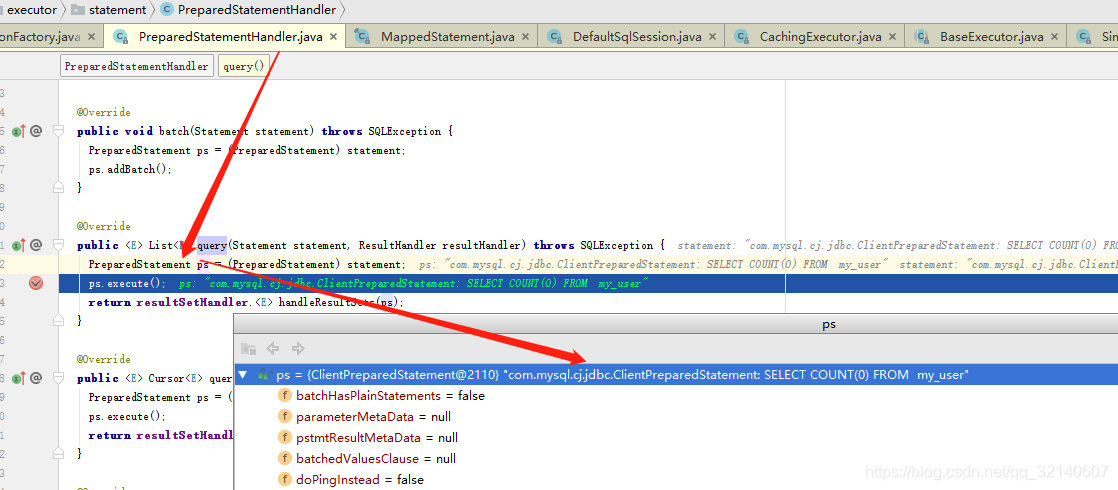Click query() structure breadcrumb

(244, 66)
